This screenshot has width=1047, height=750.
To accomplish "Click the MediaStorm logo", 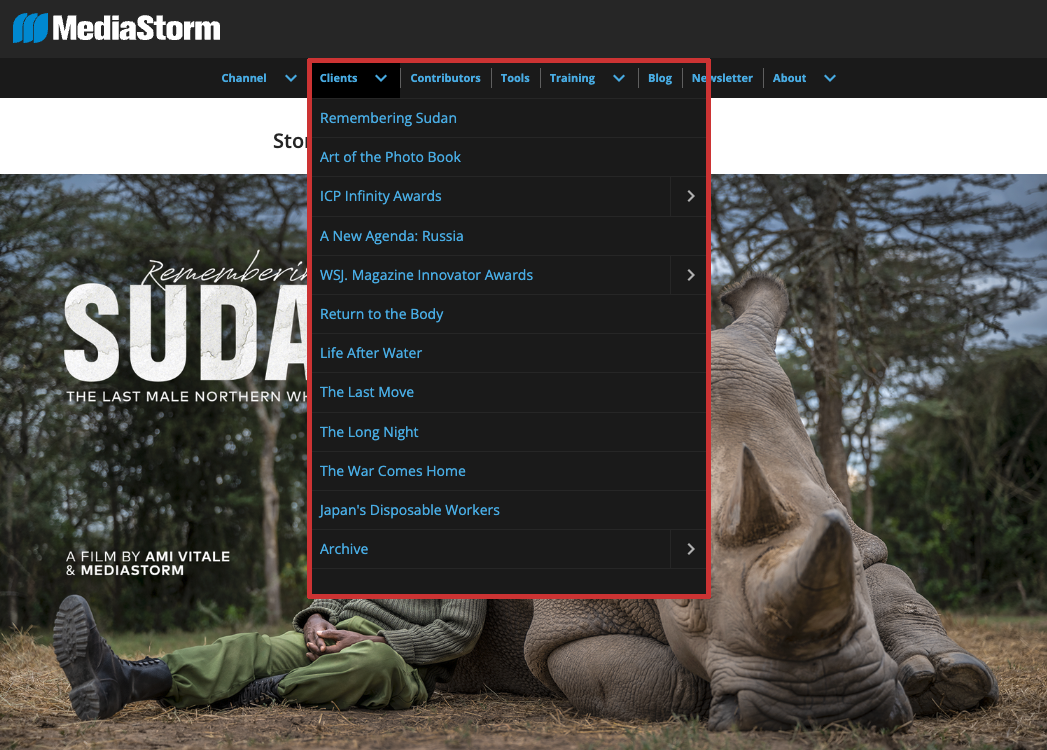I will pyautogui.click(x=117, y=28).
